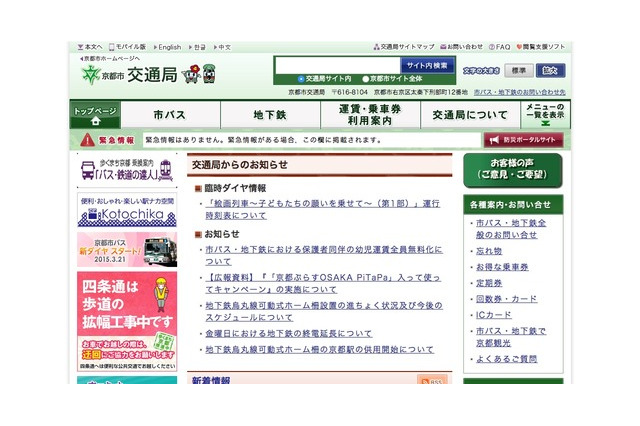This screenshot has width=640, height=426.
Task: Expand メニューの一覧を表示
Action: (545, 115)
